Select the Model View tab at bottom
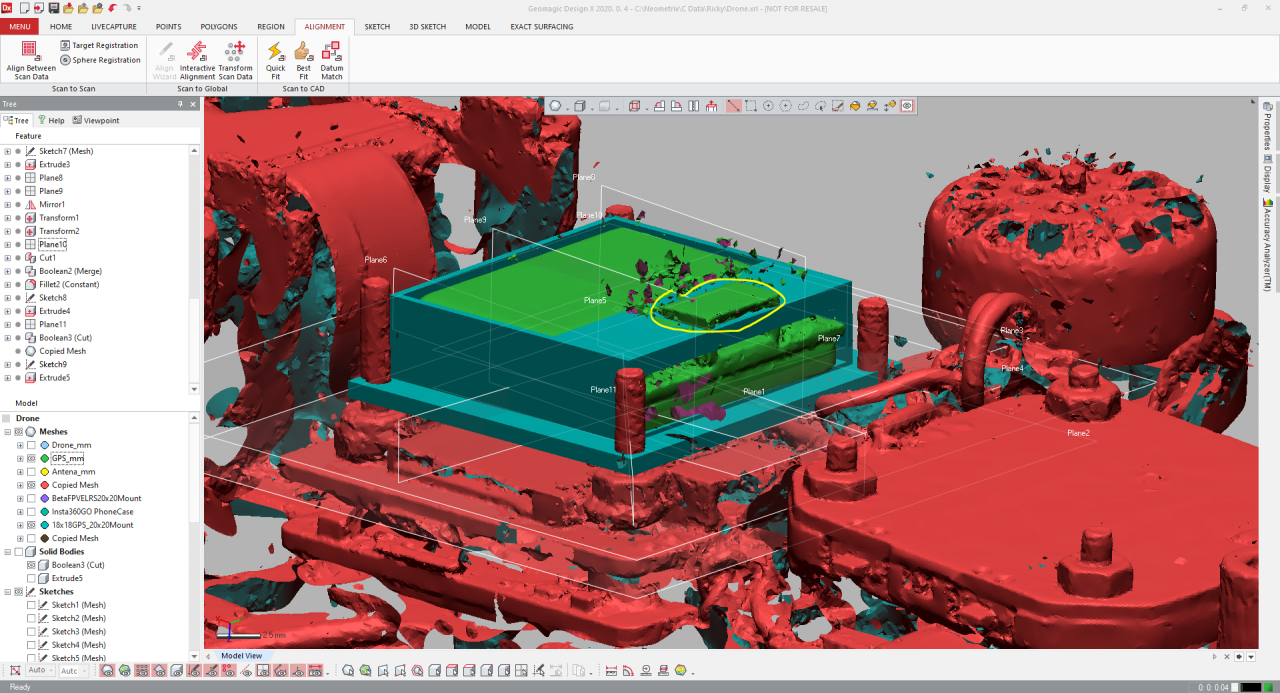The width and height of the screenshot is (1280, 693). tap(241, 656)
